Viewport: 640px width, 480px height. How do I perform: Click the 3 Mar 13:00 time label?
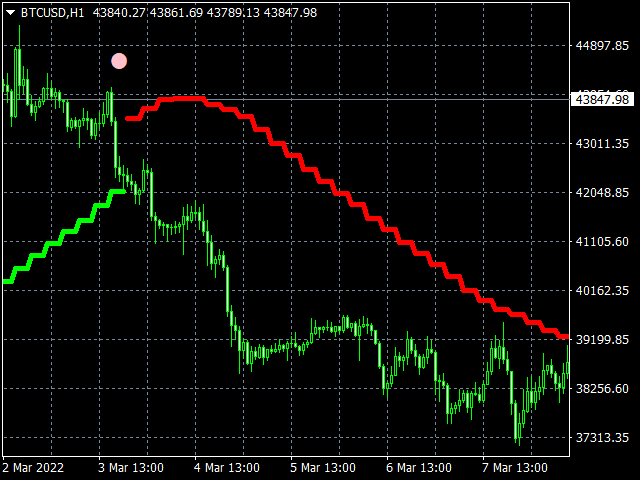pos(131,467)
